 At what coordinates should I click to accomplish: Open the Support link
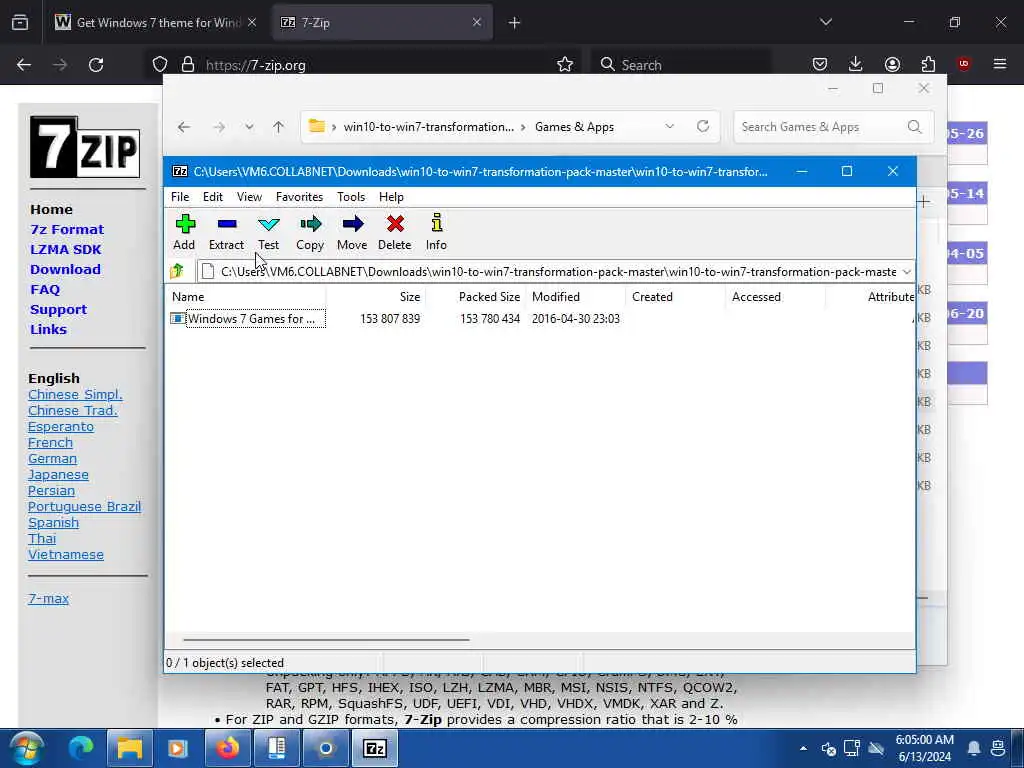pos(58,310)
